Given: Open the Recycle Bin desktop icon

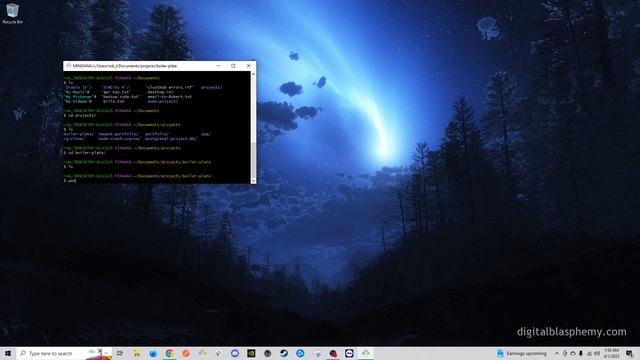Looking at the screenshot, I should pos(12,13).
